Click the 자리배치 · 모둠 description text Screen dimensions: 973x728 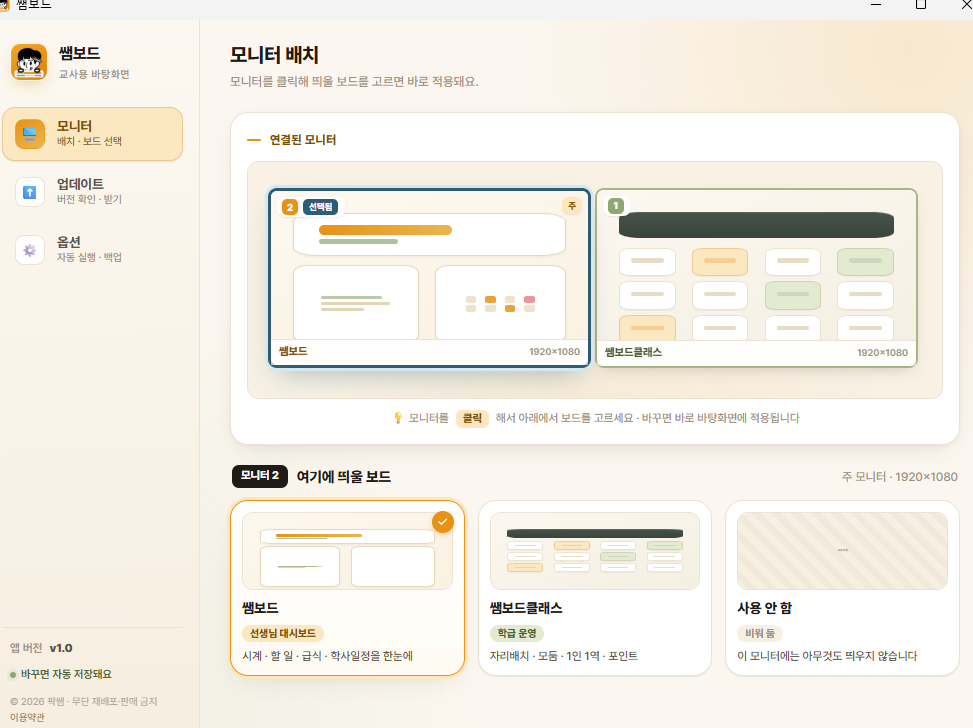(x=563, y=656)
